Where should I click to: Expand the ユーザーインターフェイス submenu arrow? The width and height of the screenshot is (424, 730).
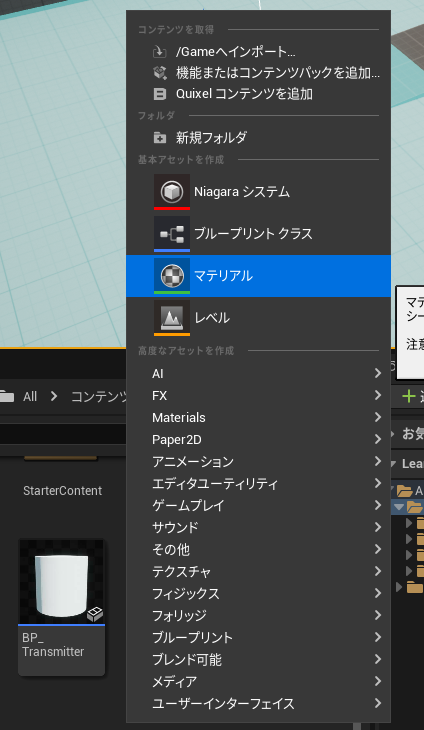tap(378, 703)
